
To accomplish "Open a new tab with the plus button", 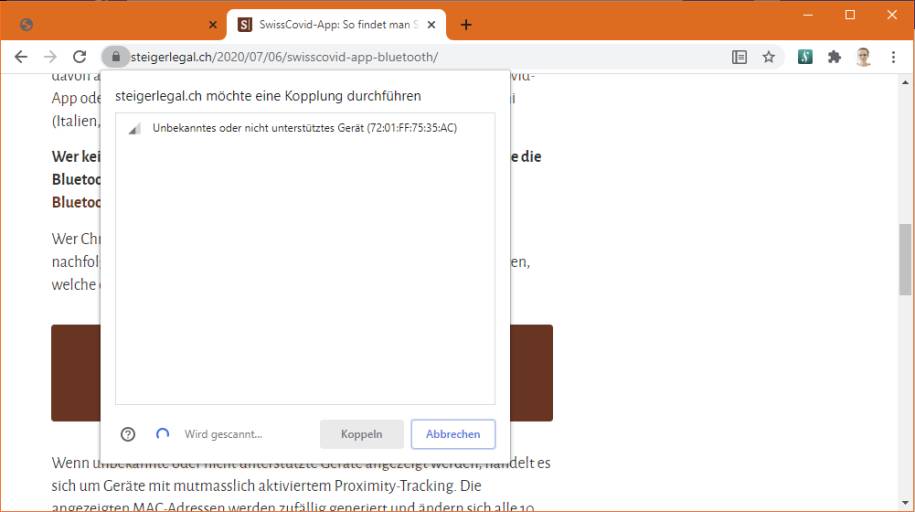I will click(x=466, y=25).
